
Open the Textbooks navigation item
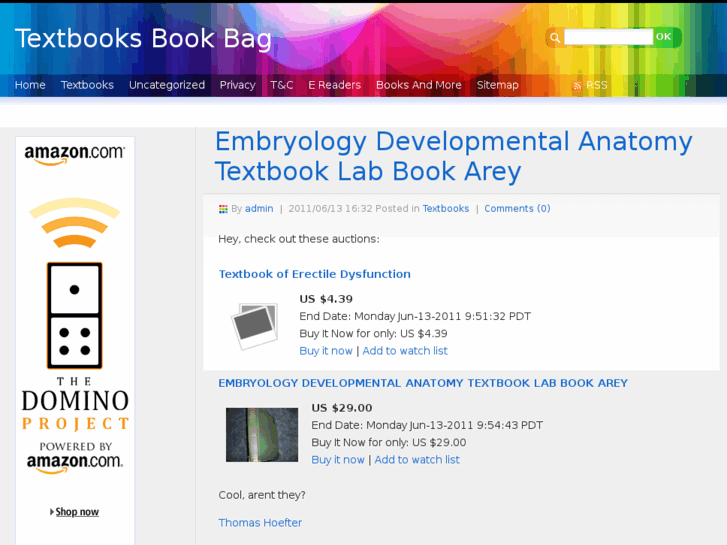[x=87, y=85]
